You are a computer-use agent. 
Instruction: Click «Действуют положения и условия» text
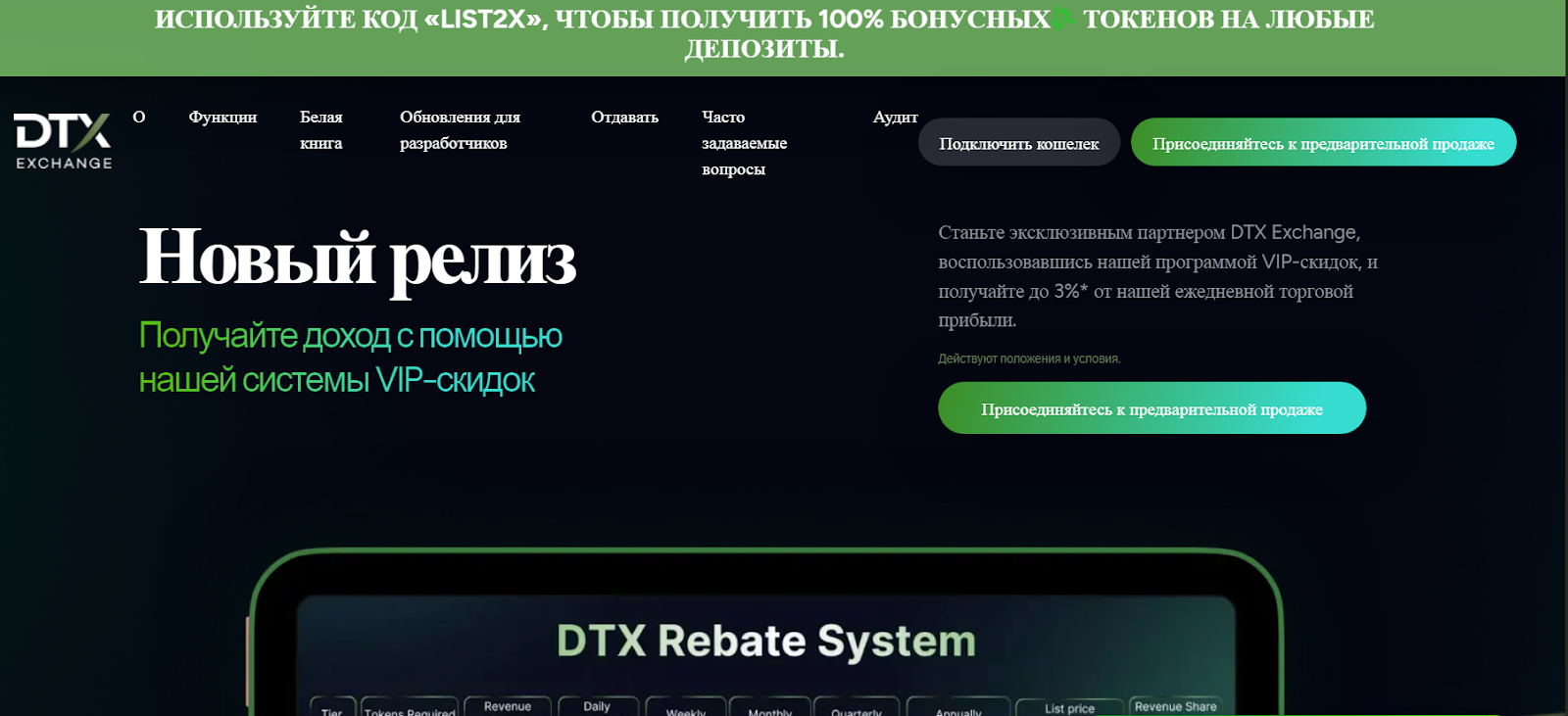(1029, 358)
